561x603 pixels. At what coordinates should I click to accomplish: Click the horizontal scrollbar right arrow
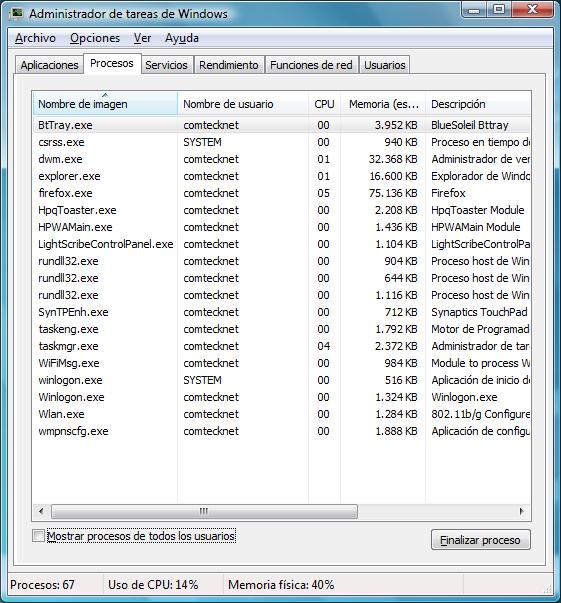click(x=522, y=511)
